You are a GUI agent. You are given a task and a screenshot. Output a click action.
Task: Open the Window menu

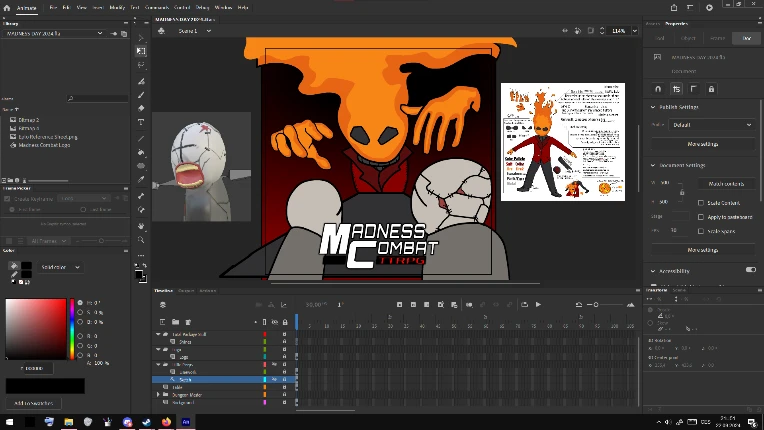coord(223,7)
